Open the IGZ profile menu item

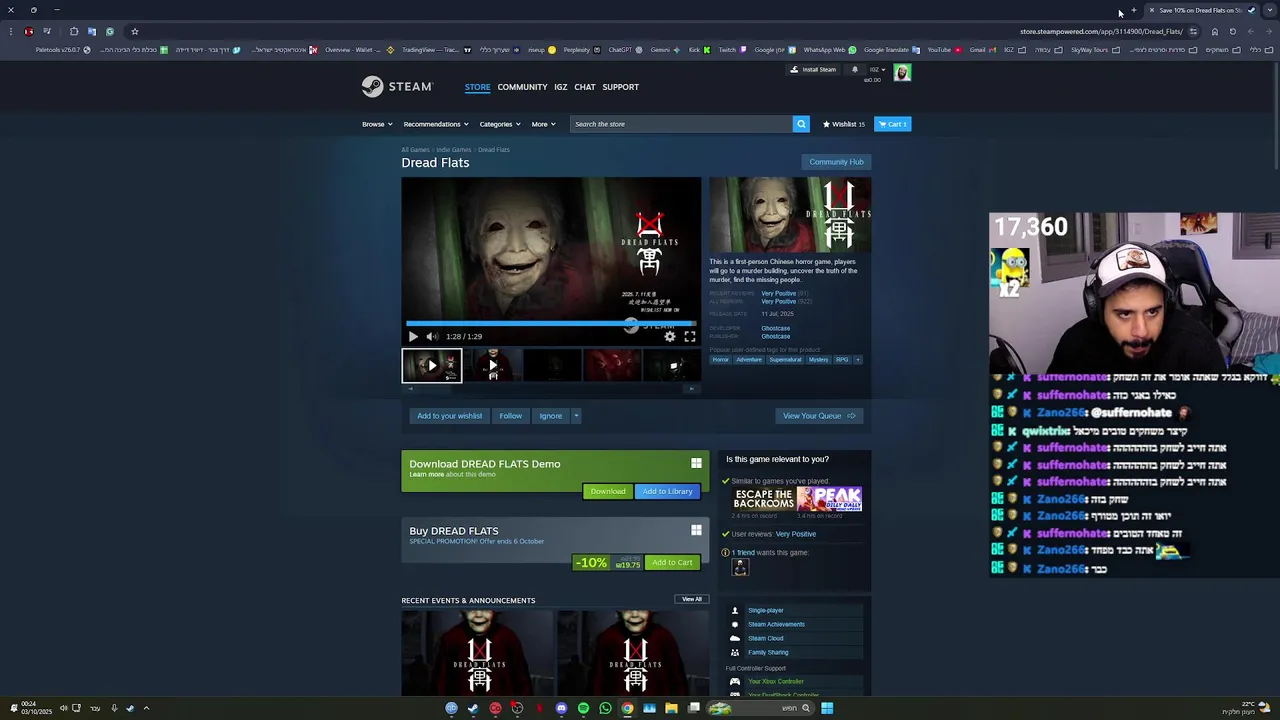tap(560, 87)
